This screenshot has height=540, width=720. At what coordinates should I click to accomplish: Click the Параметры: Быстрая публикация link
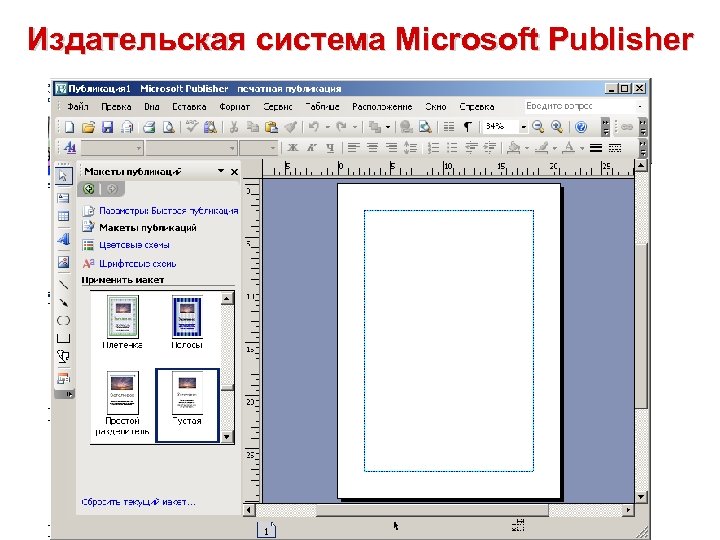click(169, 211)
